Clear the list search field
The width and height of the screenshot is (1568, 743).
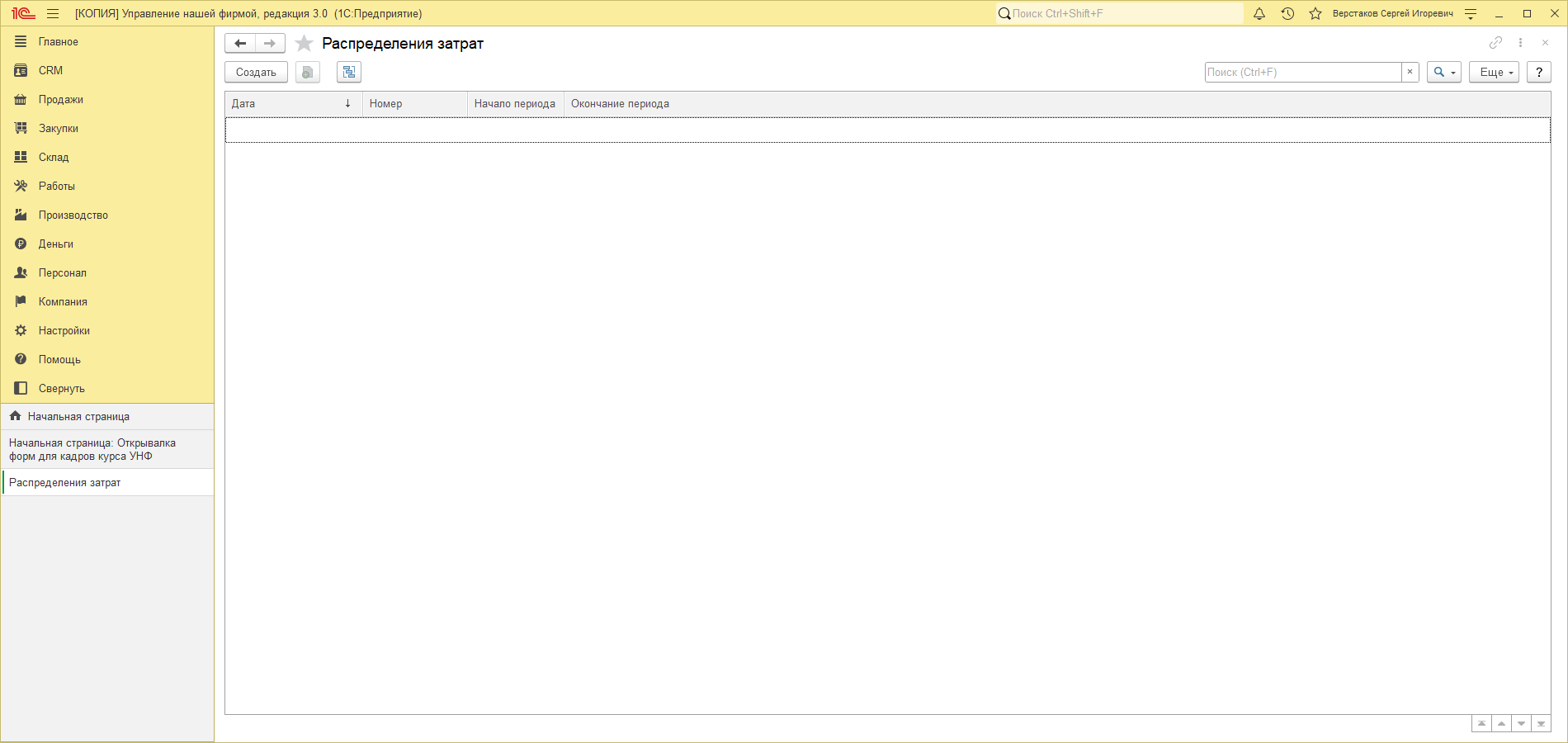pos(1410,72)
